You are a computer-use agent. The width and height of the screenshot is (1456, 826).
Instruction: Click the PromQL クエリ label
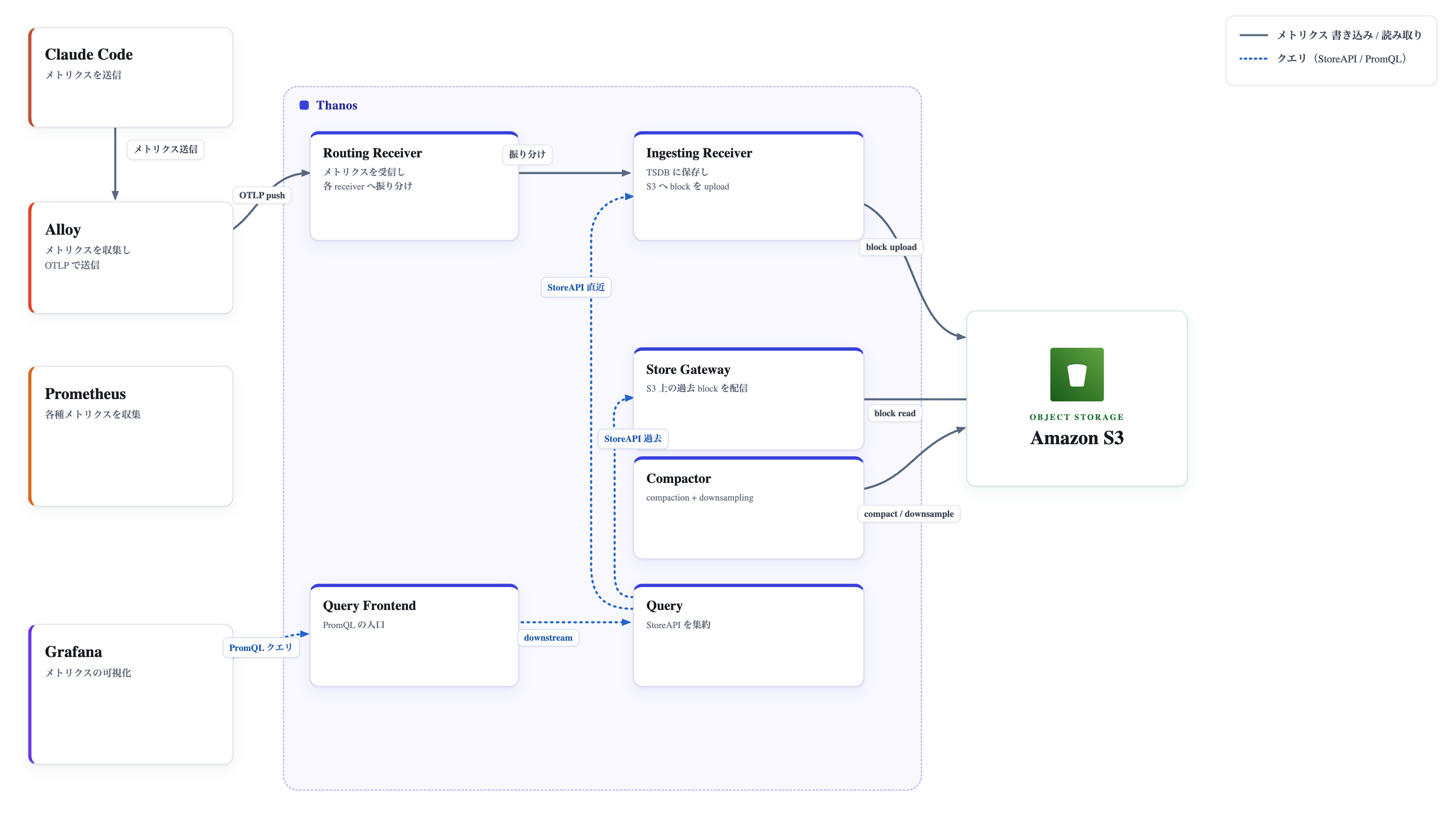click(x=260, y=647)
